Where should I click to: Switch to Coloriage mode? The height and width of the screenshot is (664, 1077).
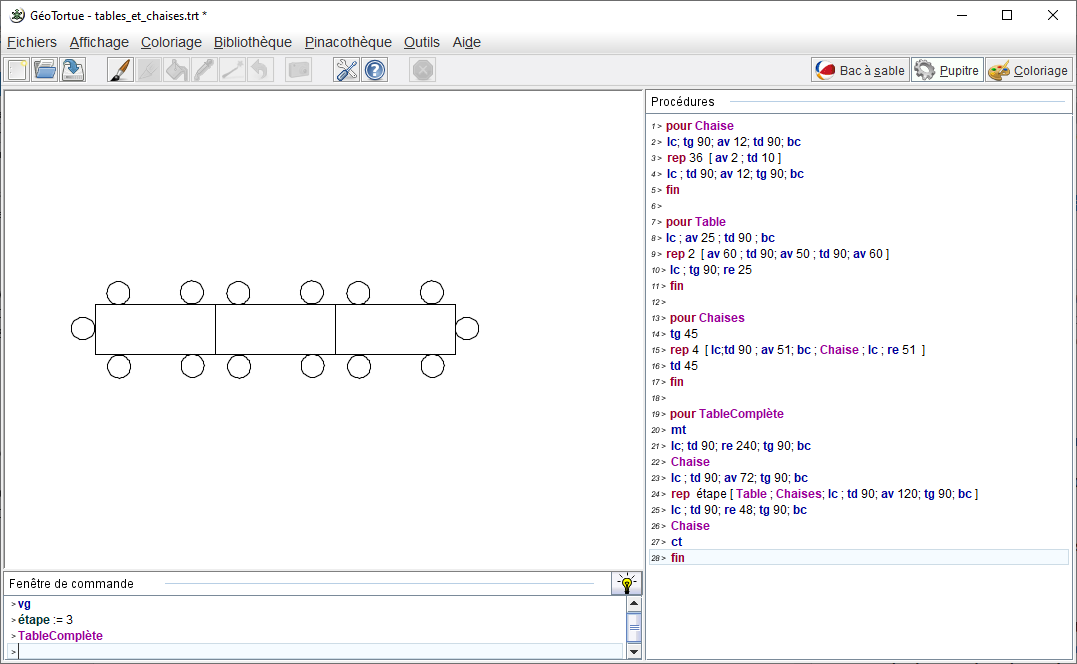click(1029, 70)
